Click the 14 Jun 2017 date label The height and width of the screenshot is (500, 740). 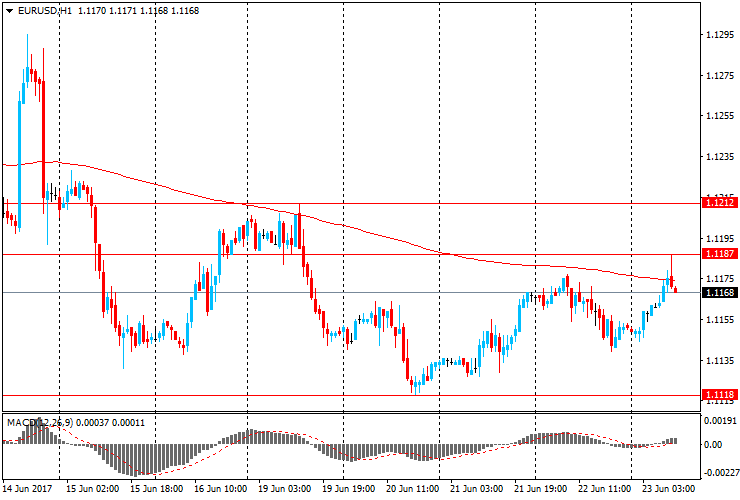(27, 488)
